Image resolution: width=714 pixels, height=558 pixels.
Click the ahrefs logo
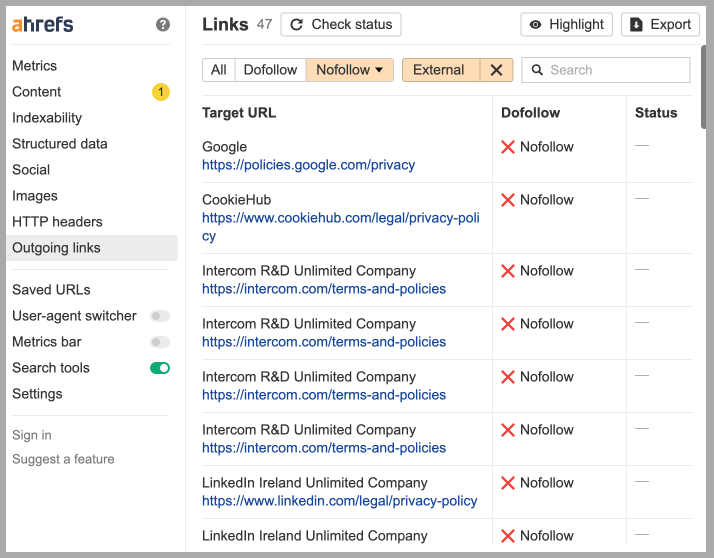[x=42, y=25]
